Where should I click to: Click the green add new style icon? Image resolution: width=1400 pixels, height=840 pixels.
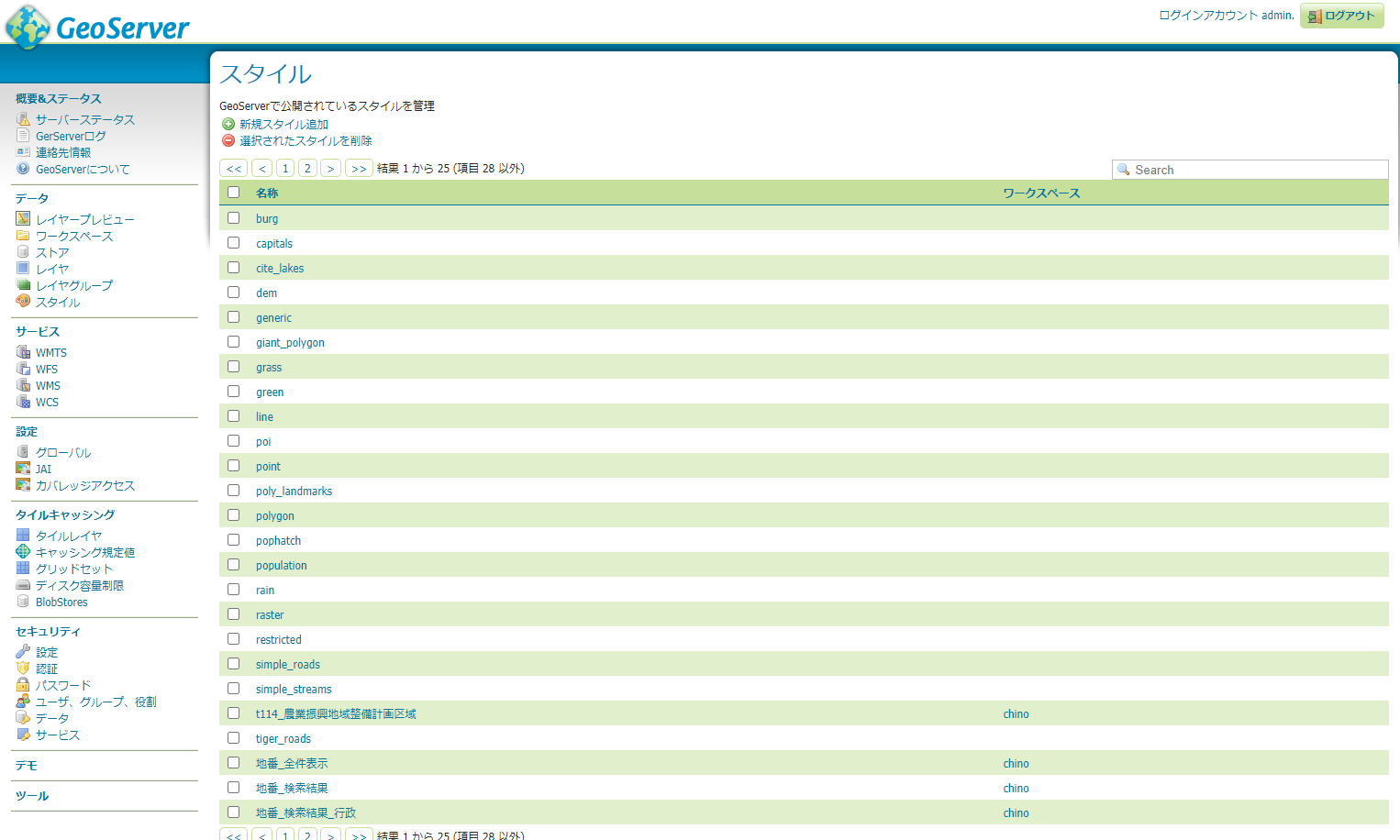point(228,124)
